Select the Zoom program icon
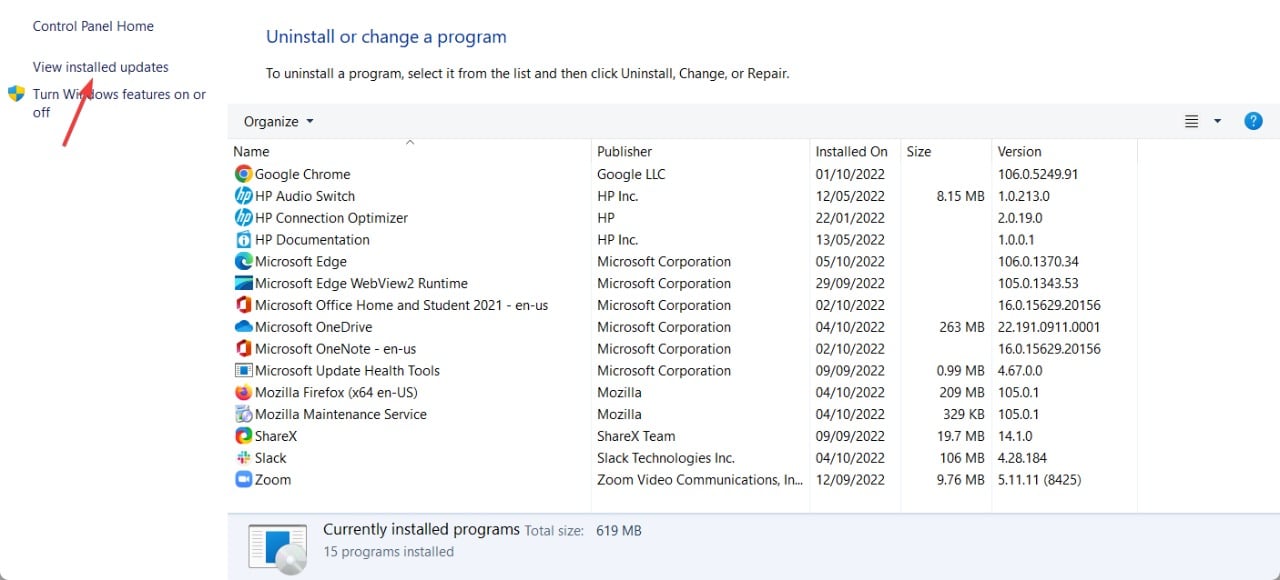The image size is (1280, 580). click(x=243, y=480)
